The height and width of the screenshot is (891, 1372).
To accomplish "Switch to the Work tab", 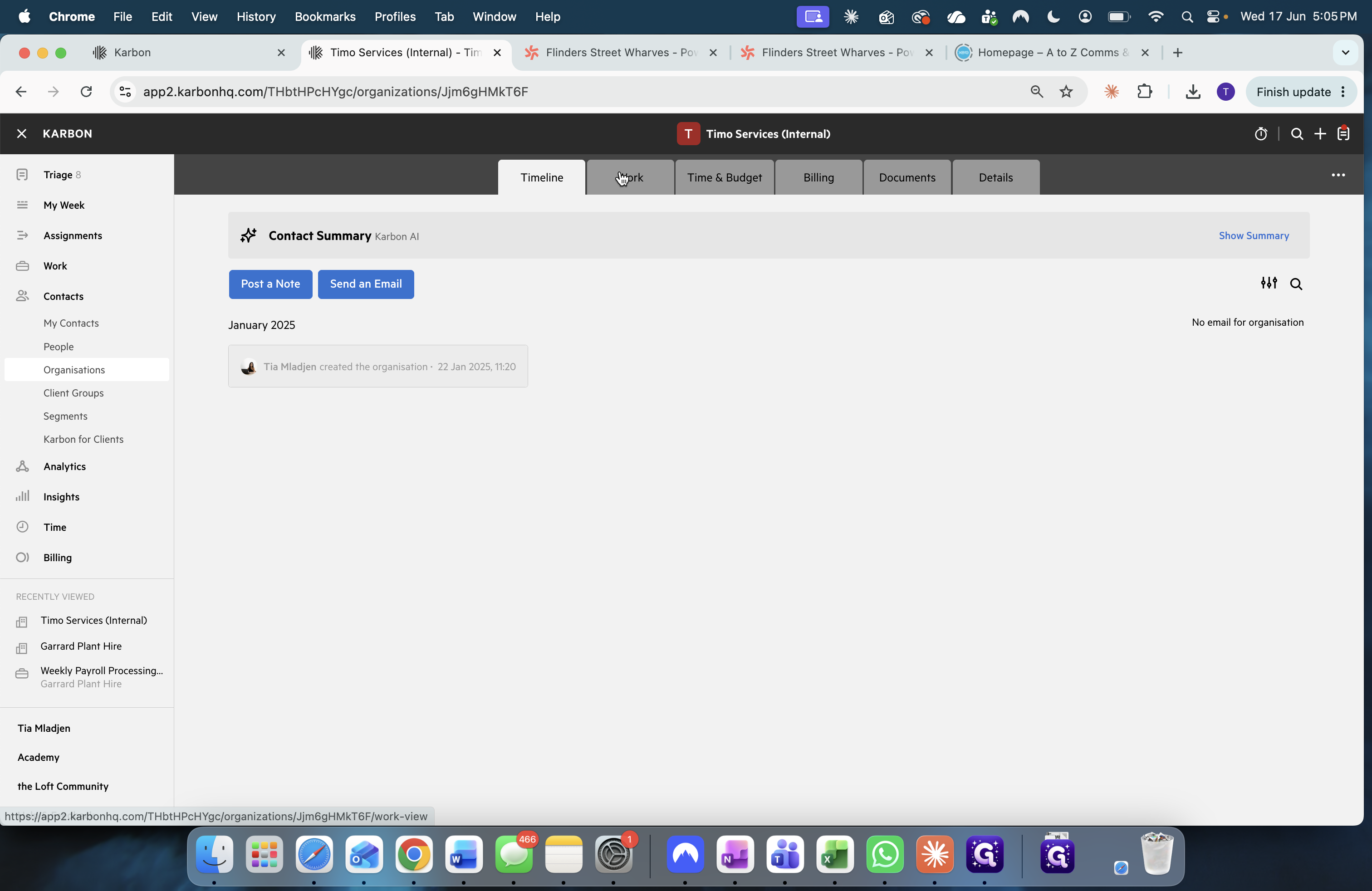I will pos(630,177).
